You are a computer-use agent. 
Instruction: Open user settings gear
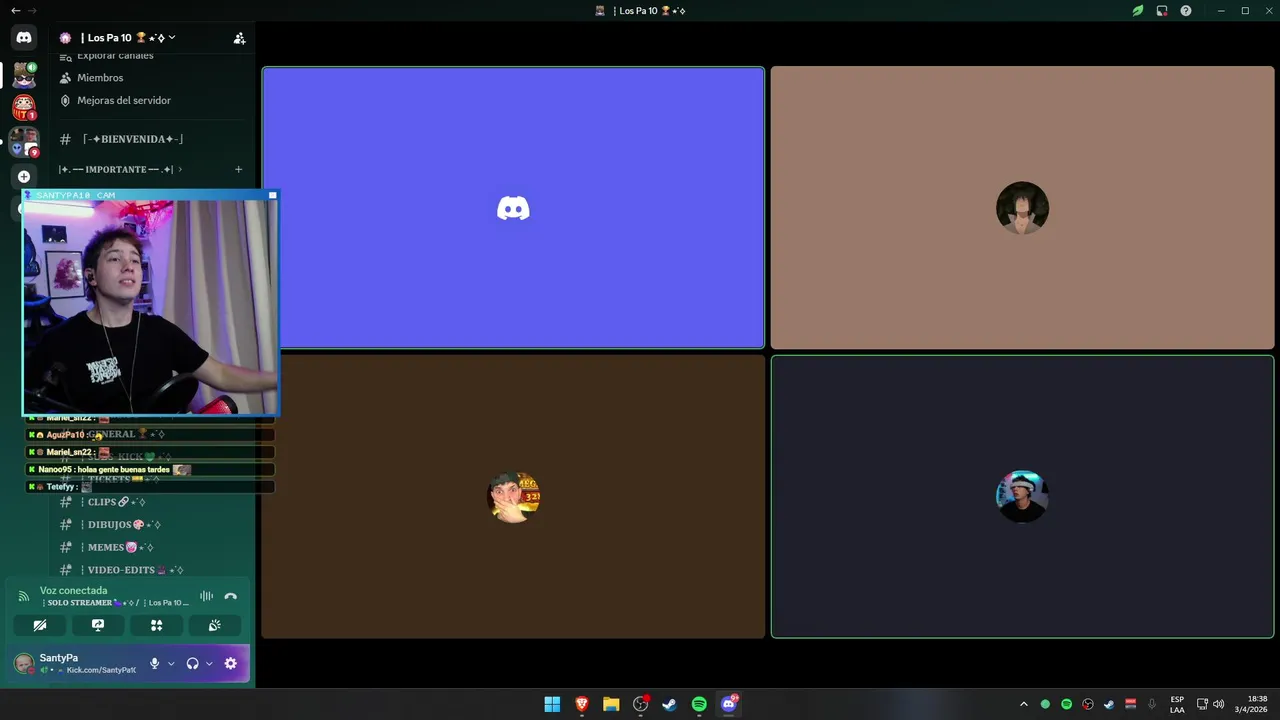pyautogui.click(x=230, y=663)
